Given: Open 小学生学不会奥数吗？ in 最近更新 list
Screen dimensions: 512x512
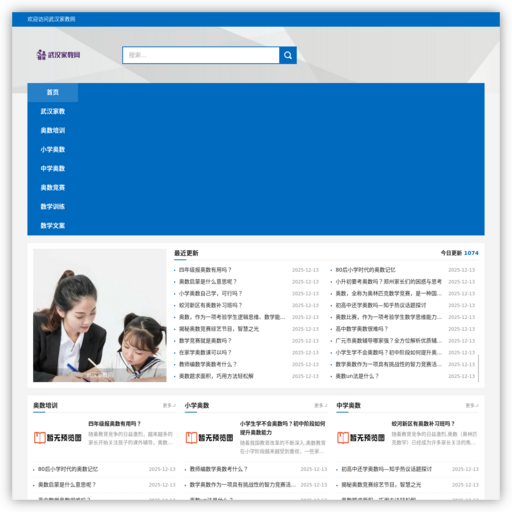Looking at the screenshot, I should point(388,352).
